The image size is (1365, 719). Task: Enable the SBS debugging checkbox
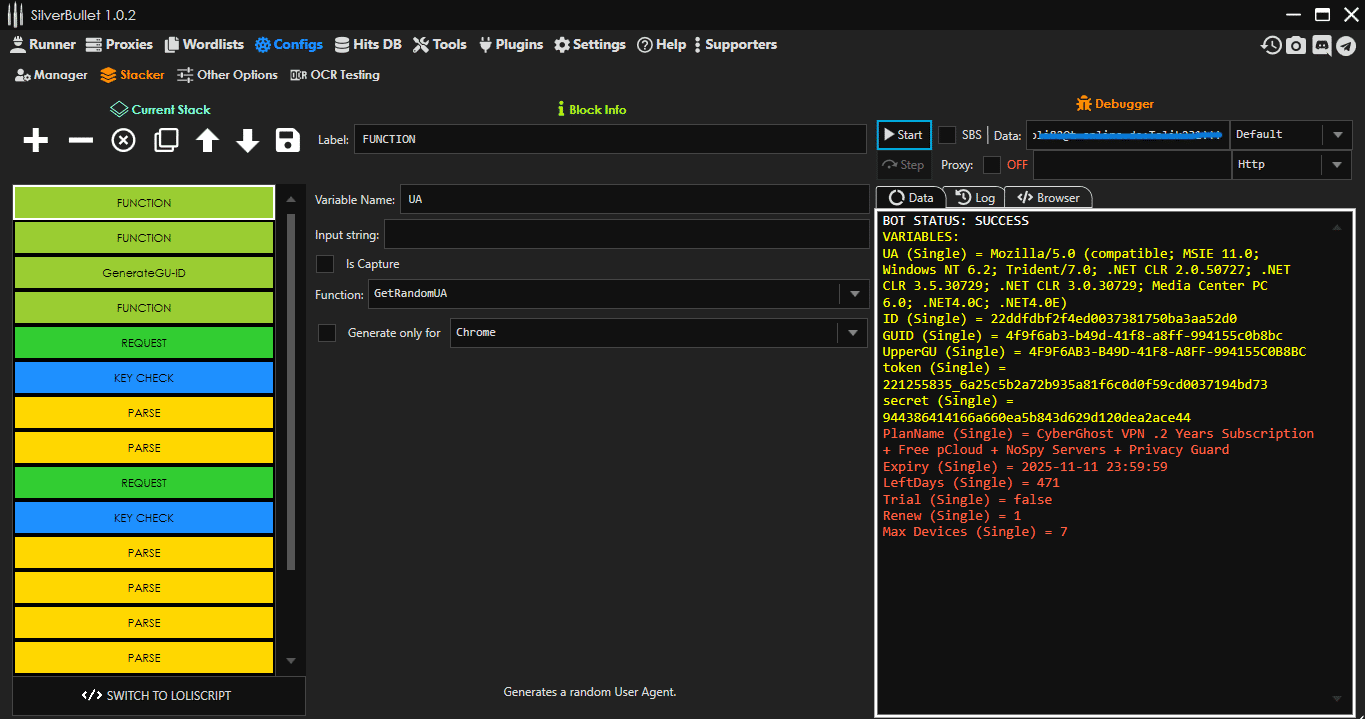[946, 134]
